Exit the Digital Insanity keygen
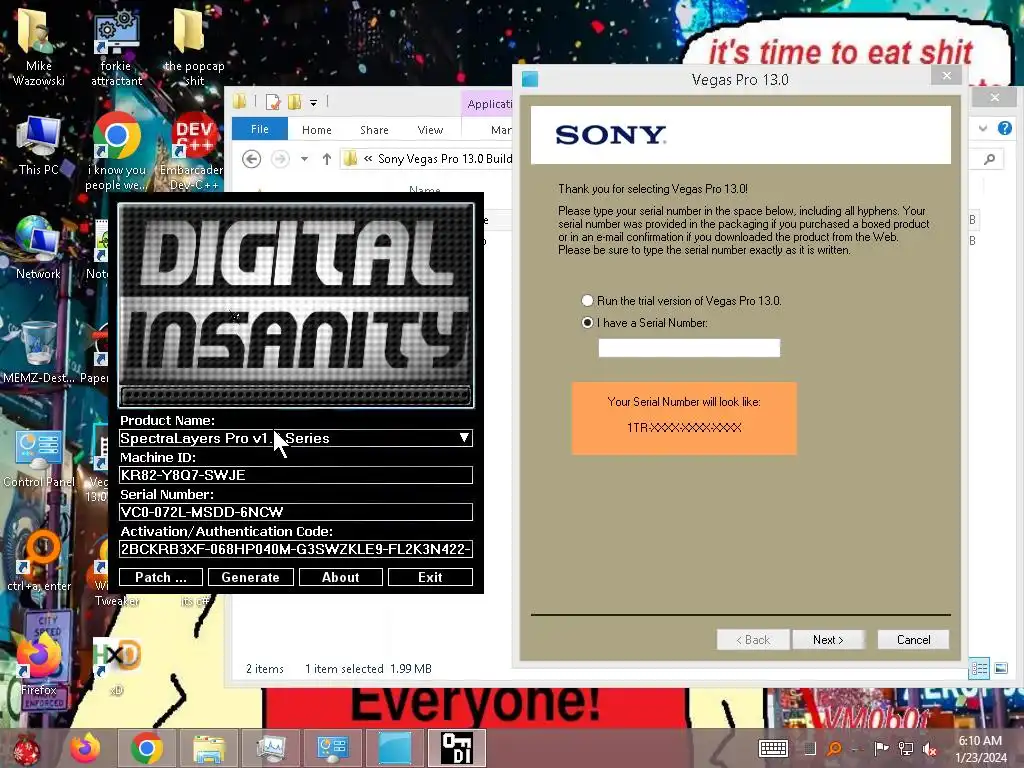The image size is (1024, 768). coord(430,577)
